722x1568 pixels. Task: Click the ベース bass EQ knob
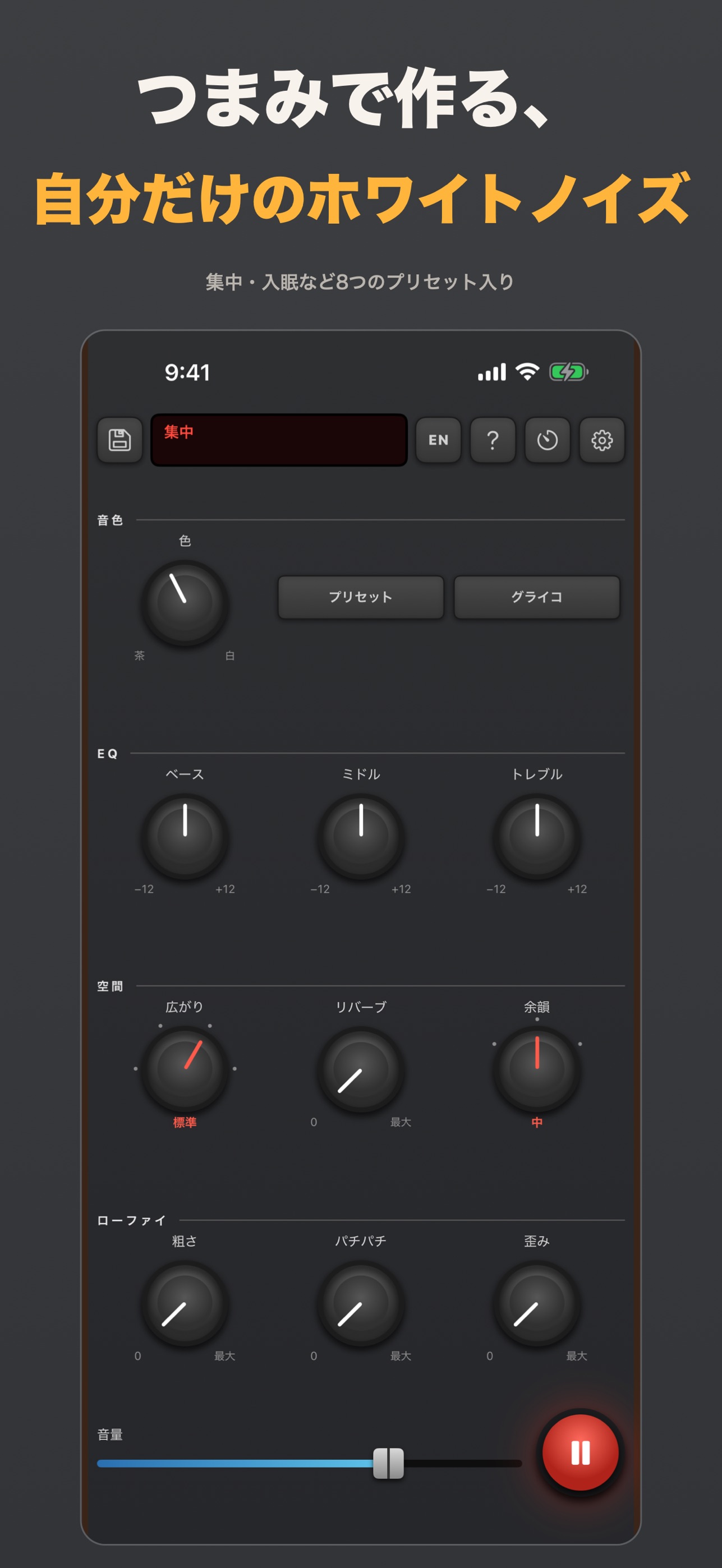click(x=185, y=836)
